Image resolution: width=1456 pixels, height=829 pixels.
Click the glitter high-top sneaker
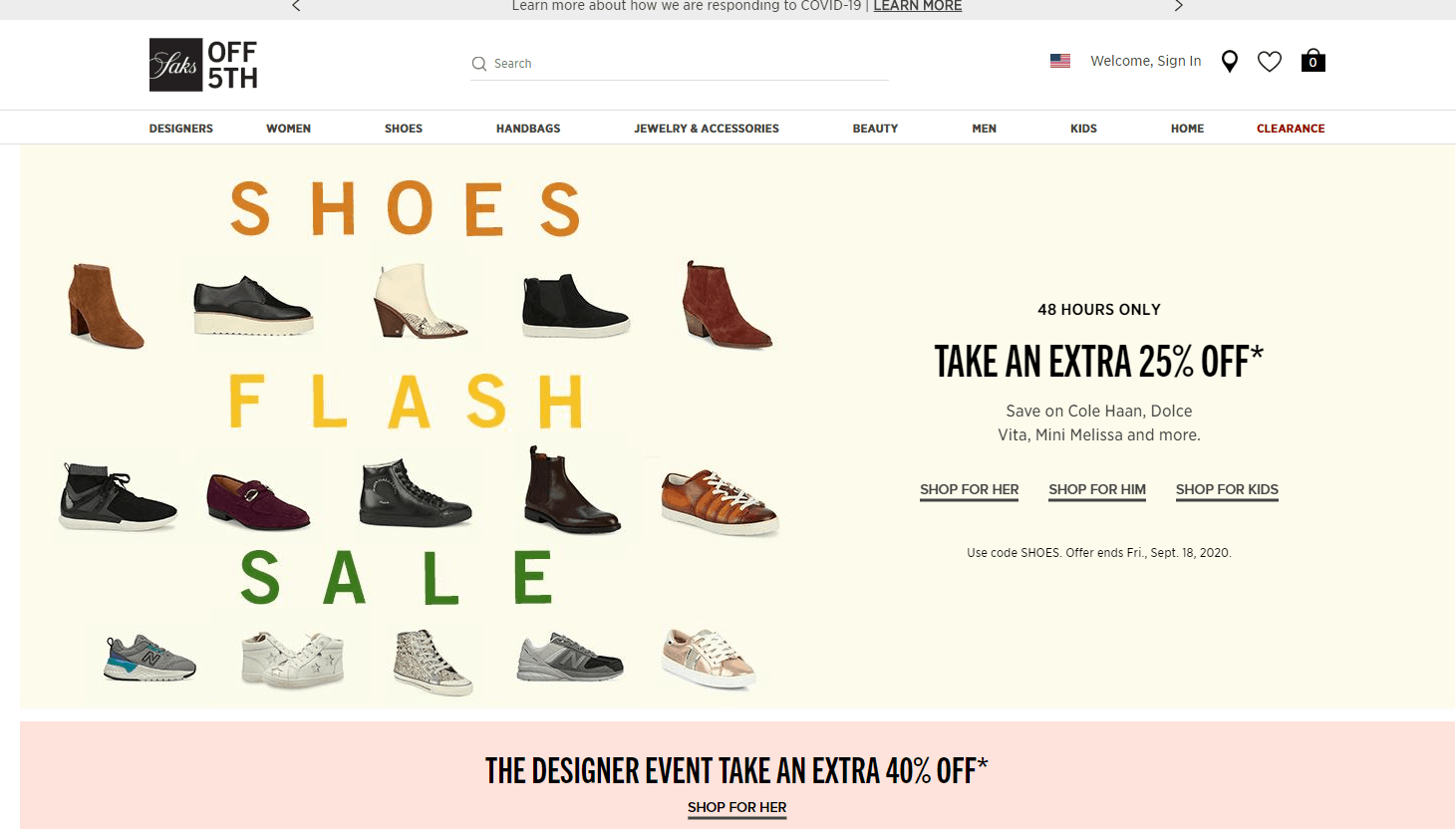point(433,662)
